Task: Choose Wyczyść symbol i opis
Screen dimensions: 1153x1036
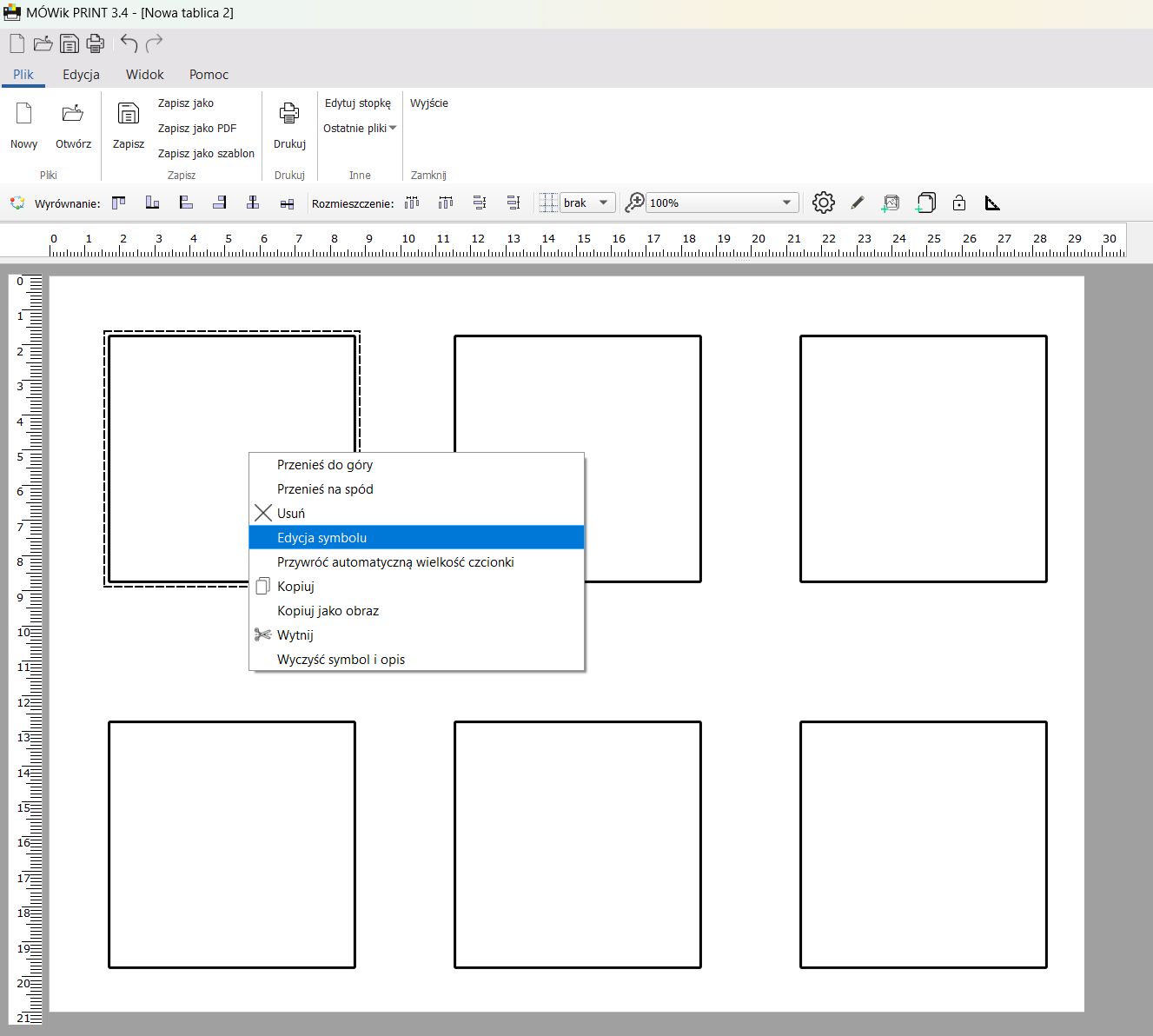Action: tap(416, 660)
